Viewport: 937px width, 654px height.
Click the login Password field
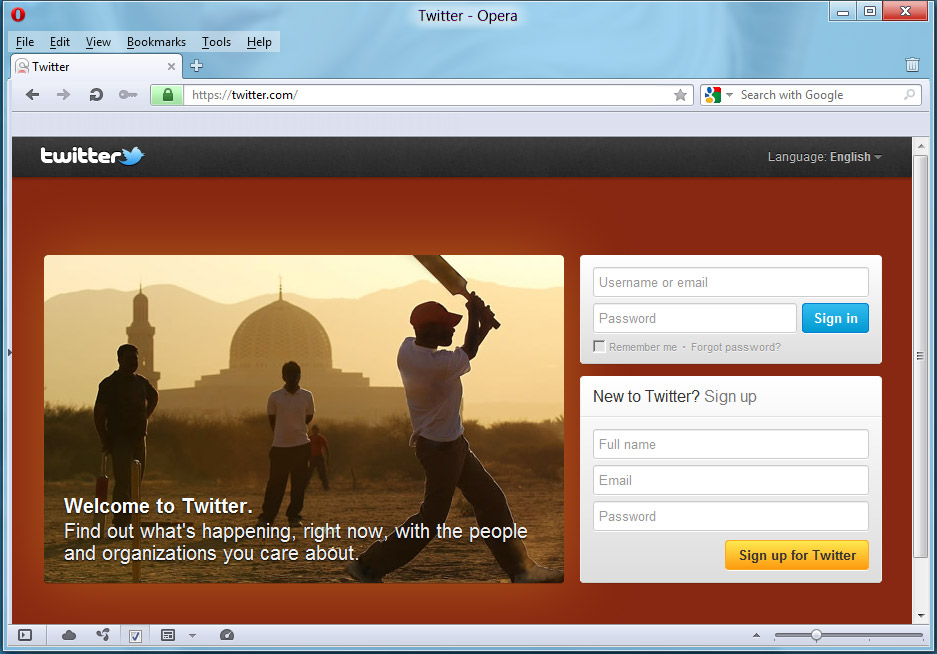click(x=694, y=318)
